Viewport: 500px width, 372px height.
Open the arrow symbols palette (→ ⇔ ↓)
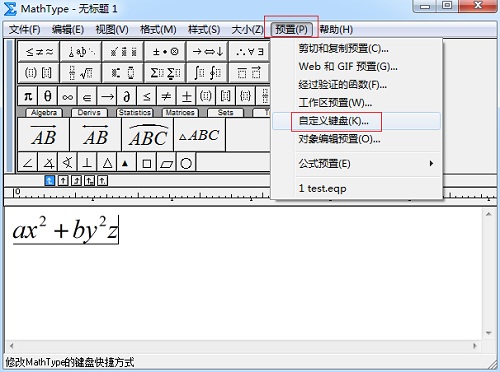click(x=207, y=52)
